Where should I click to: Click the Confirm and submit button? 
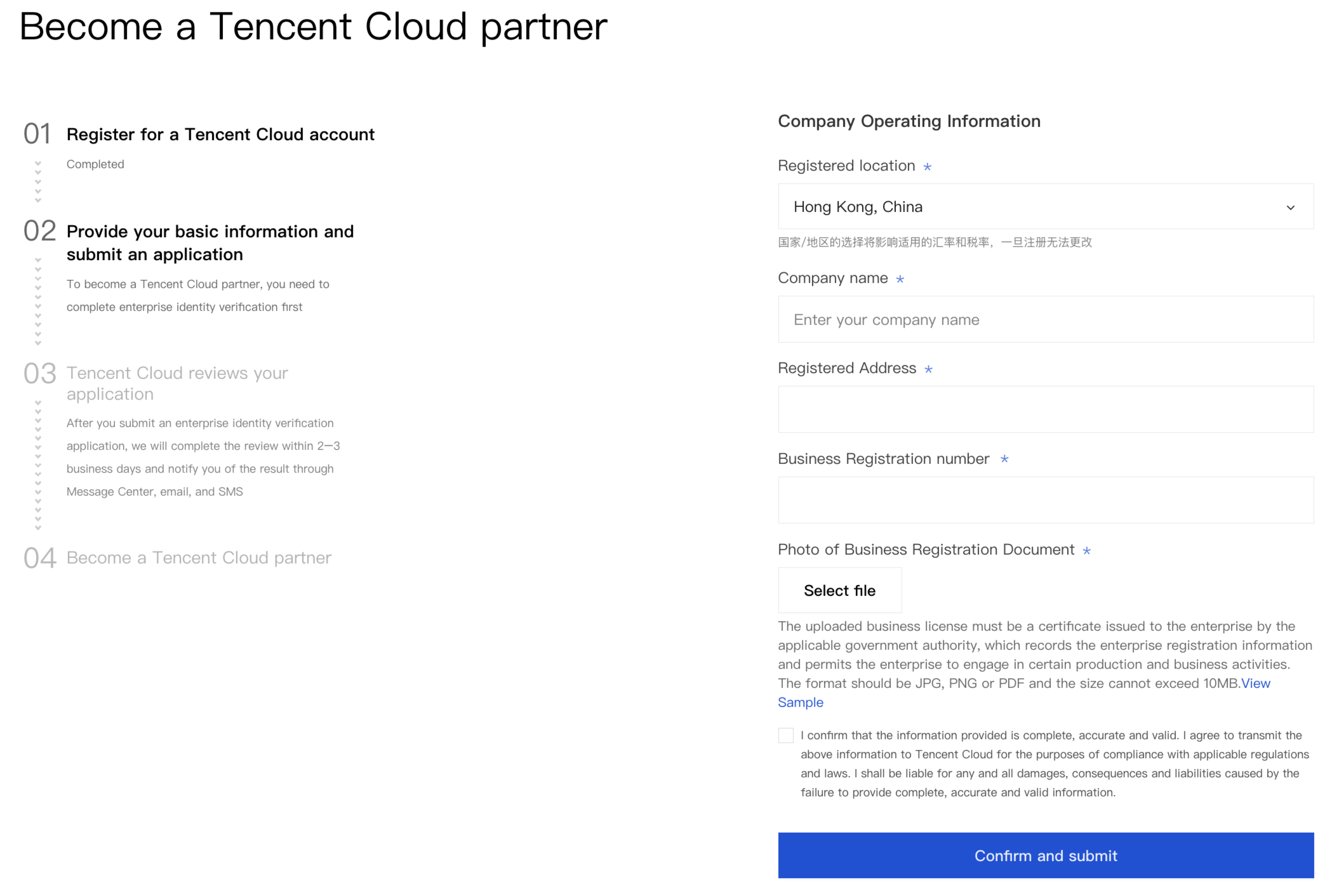(x=1046, y=855)
